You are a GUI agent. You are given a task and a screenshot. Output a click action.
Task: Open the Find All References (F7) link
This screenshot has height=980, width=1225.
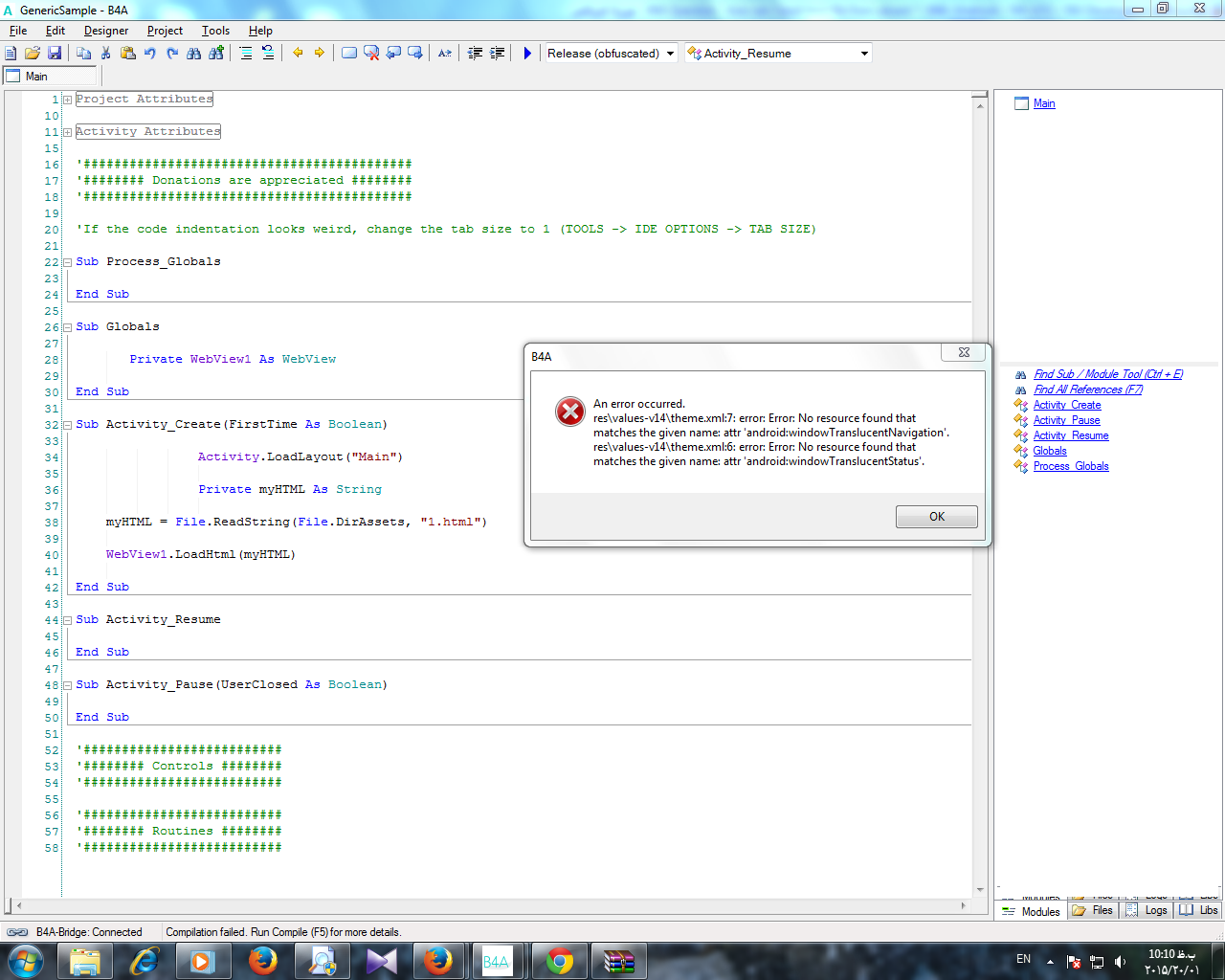pos(1087,390)
